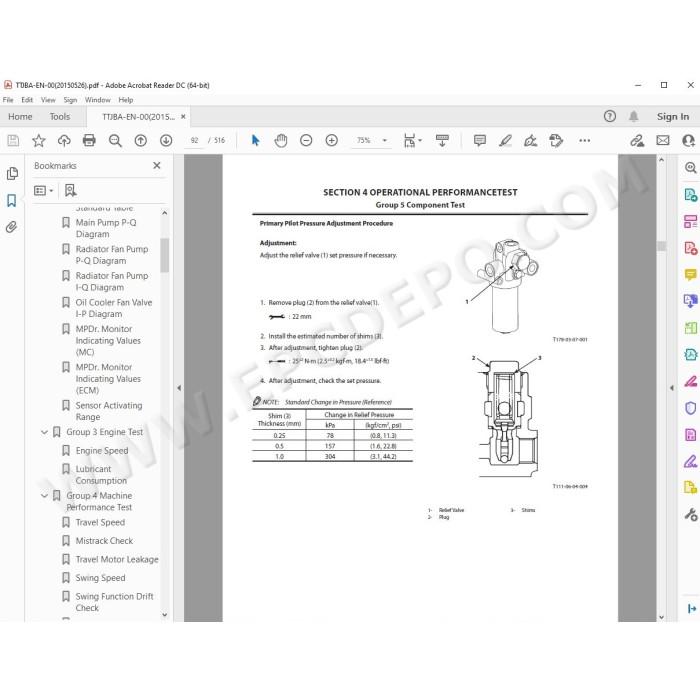Viewport: 700px width, 700px height.
Task: Open the Lubricant Consumption bookmark
Action: pos(101,475)
